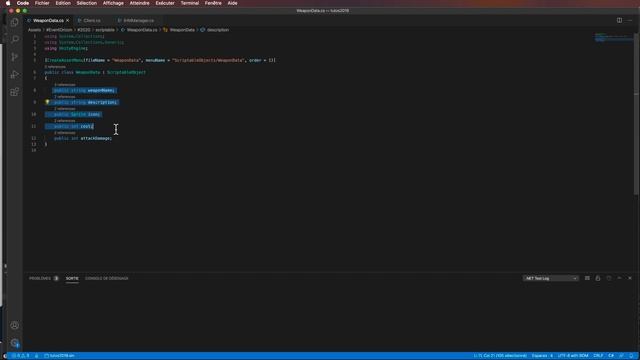This screenshot has width=640, height=360.
Task: Toggle the output scroll lock icon
Action: pos(598,278)
